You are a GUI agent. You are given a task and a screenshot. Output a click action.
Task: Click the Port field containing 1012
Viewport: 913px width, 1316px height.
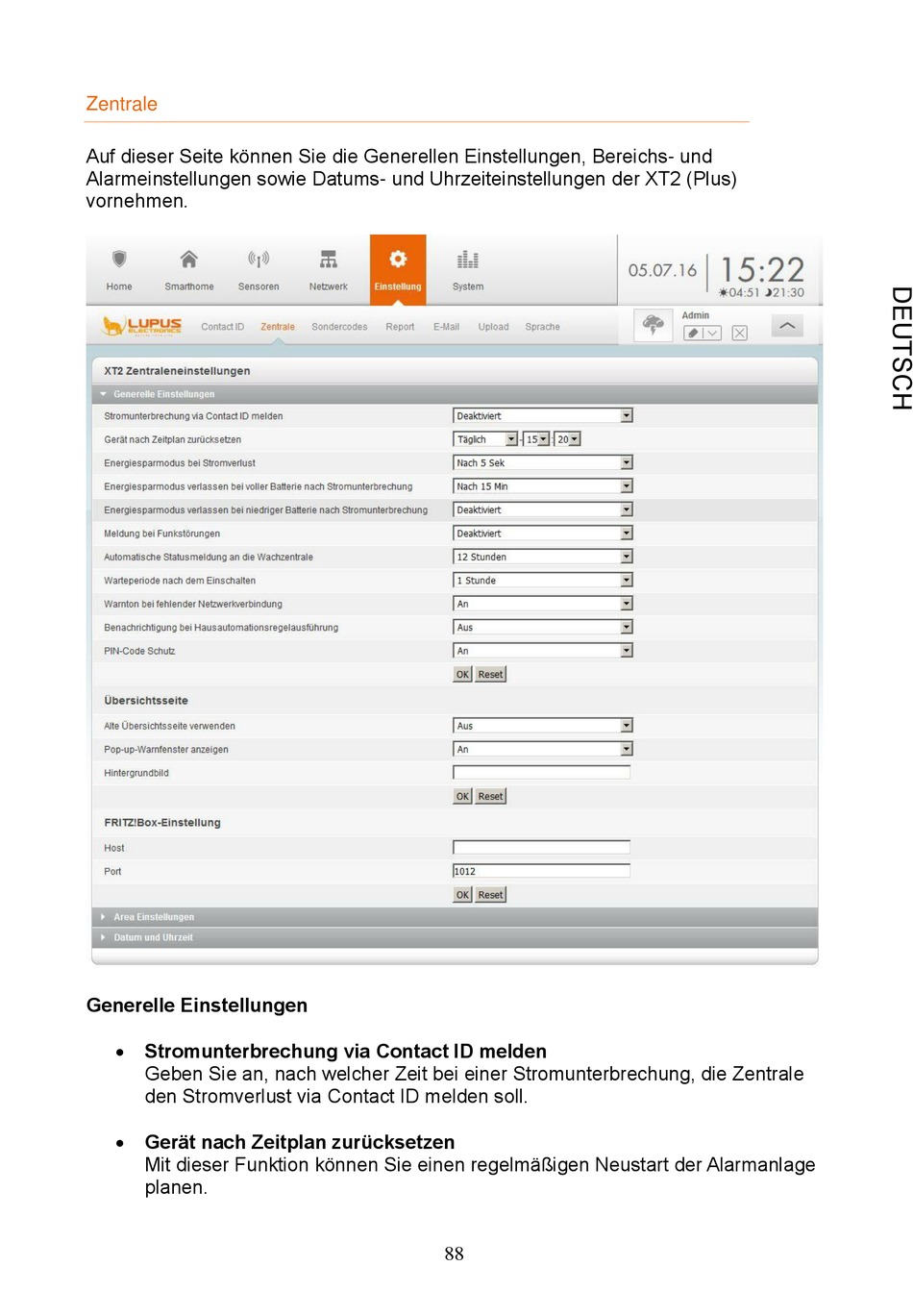coord(542,871)
